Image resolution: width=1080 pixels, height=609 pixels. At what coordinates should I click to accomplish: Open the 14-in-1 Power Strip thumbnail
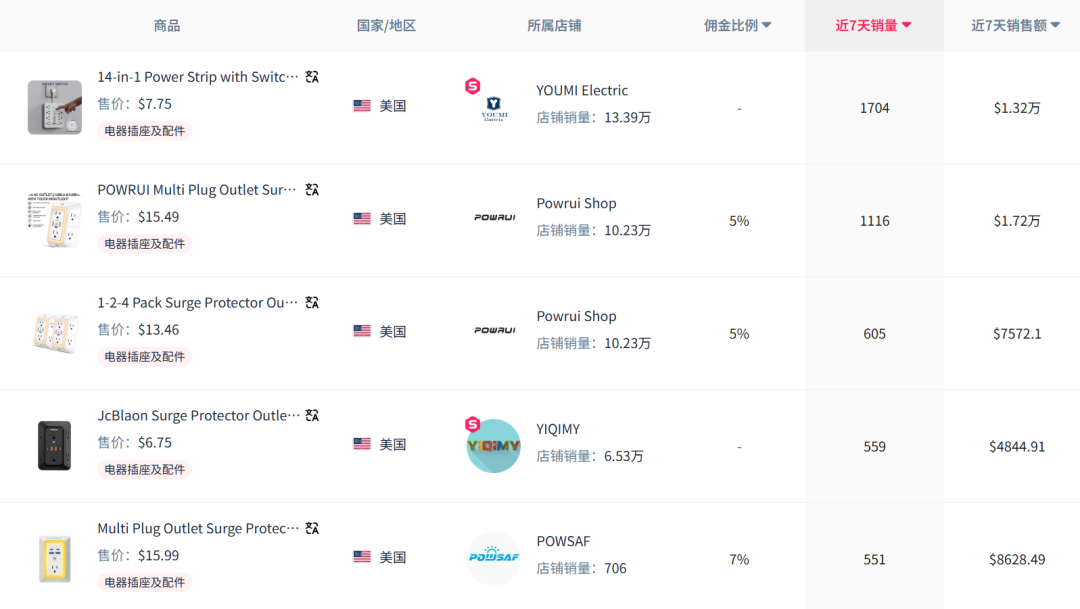(55, 108)
